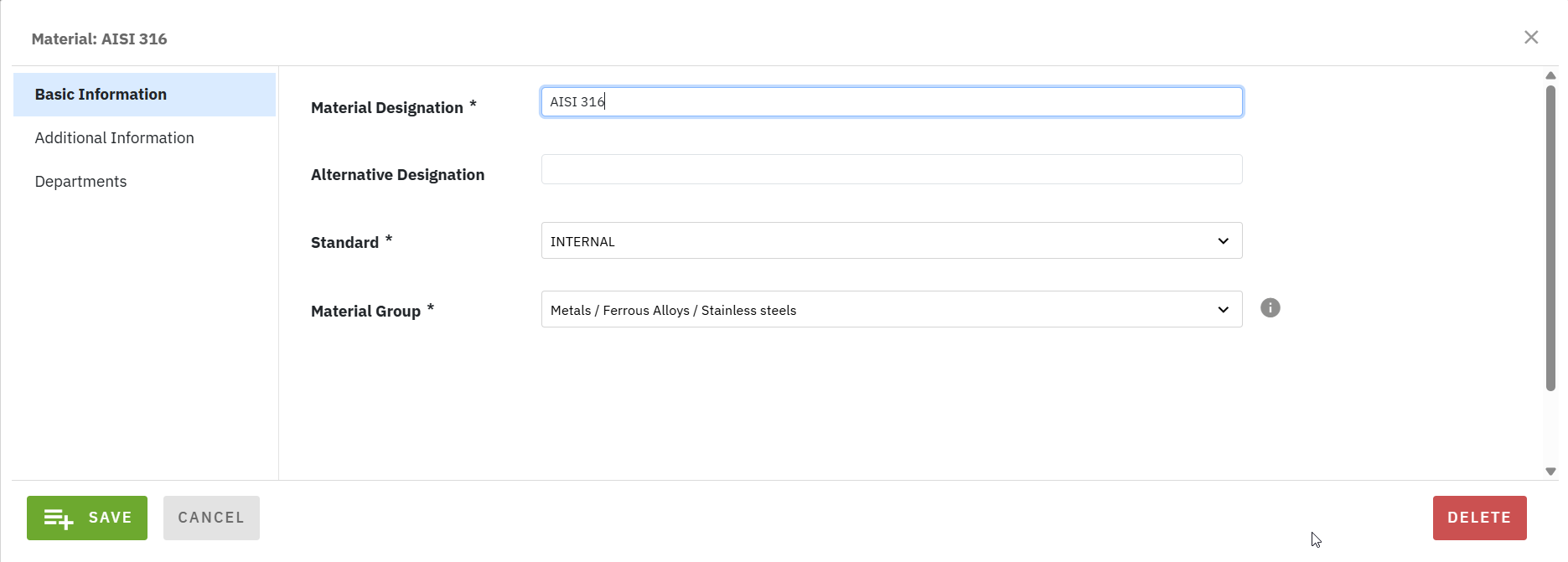Click the Material Group field label
The width and height of the screenshot is (1568, 562).
pos(365,312)
